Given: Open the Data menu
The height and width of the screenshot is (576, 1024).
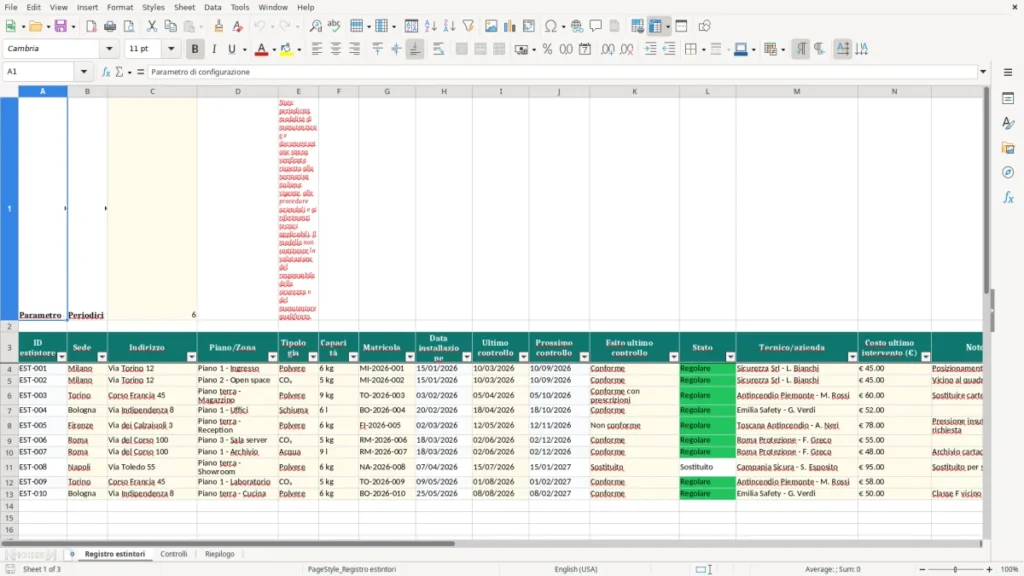Looking at the screenshot, I should pos(213,7).
